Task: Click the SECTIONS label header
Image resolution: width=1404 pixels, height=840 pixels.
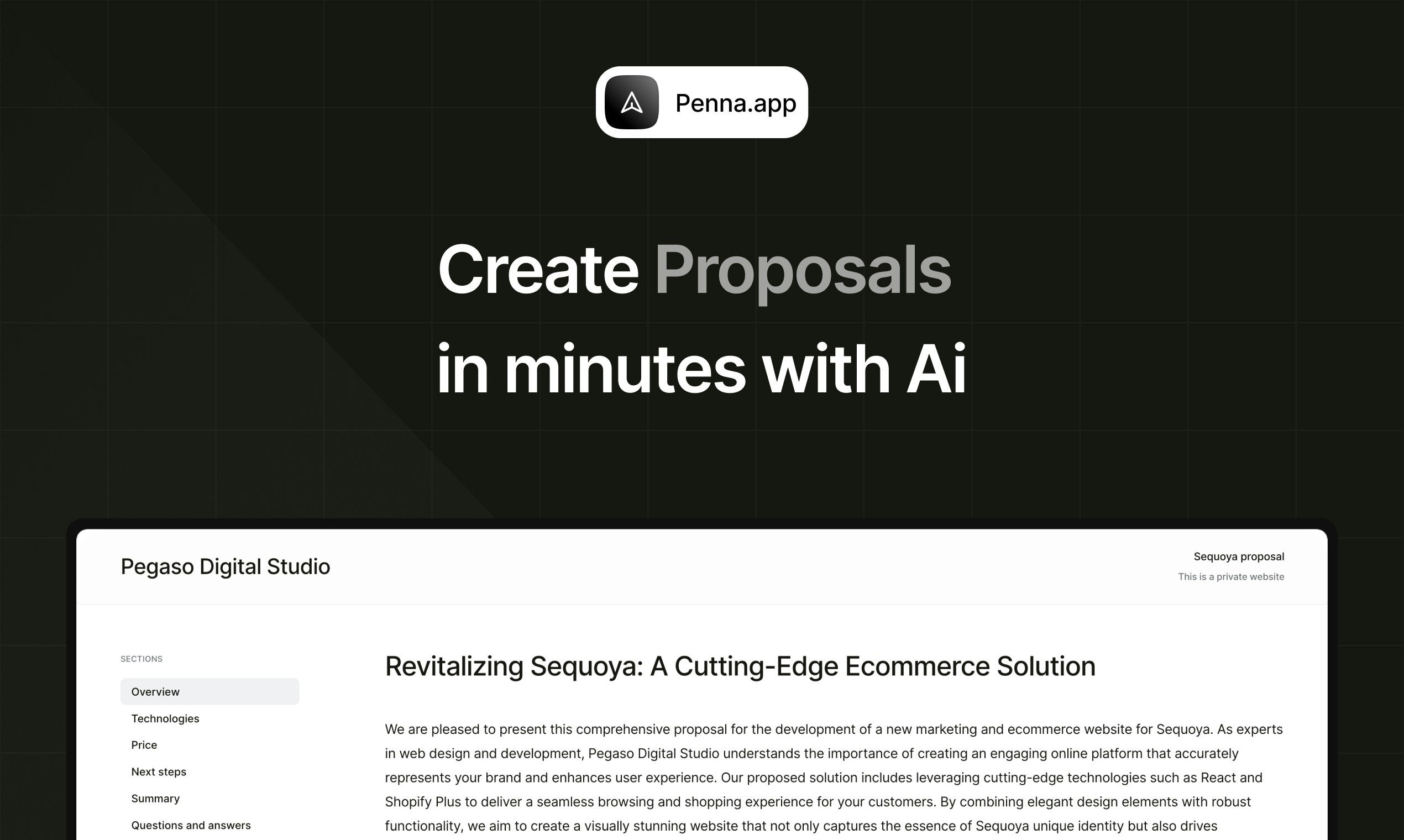Action: [141, 658]
